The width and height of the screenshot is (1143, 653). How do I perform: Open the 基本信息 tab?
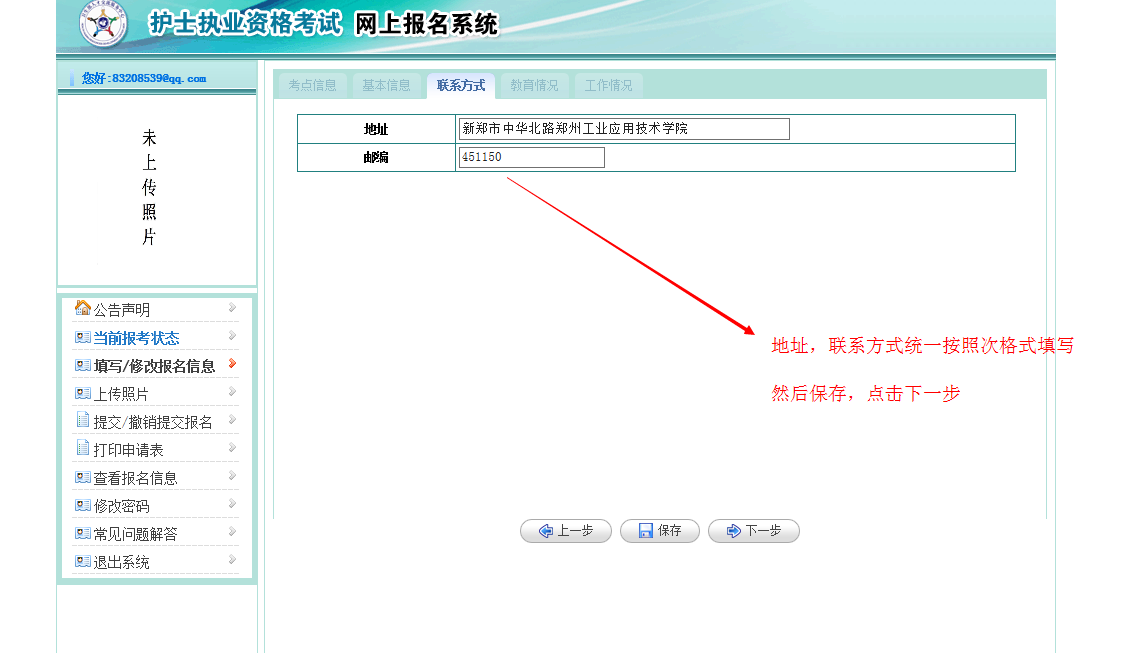tap(386, 86)
